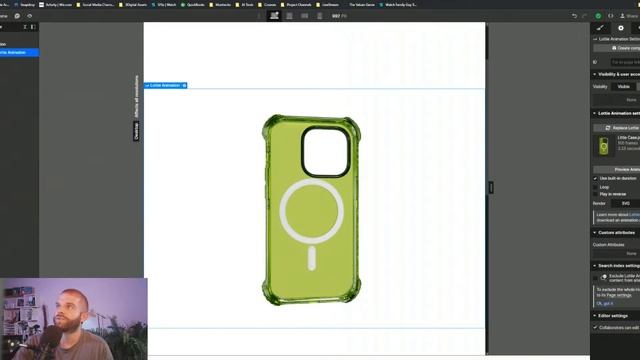Click the OK, got it link
This screenshot has height=360, width=640.
point(604,304)
